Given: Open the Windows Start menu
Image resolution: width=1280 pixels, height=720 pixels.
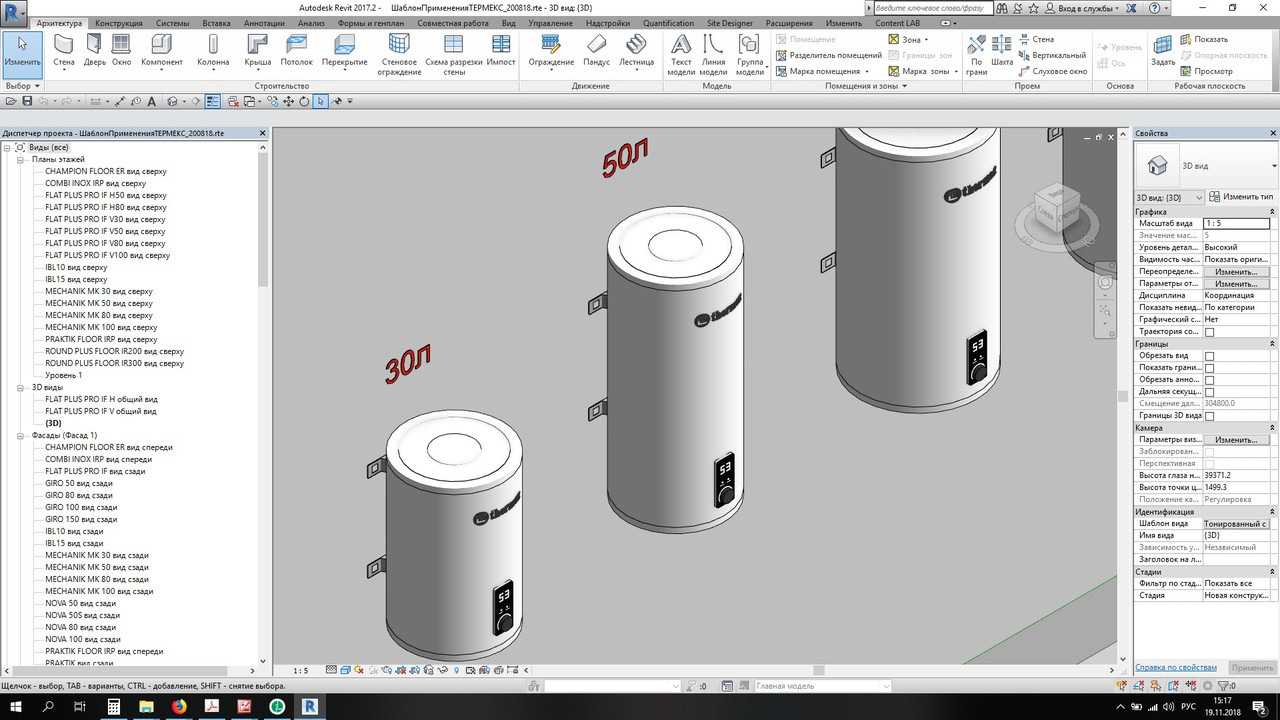Looking at the screenshot, I should [x=16, y=707].
